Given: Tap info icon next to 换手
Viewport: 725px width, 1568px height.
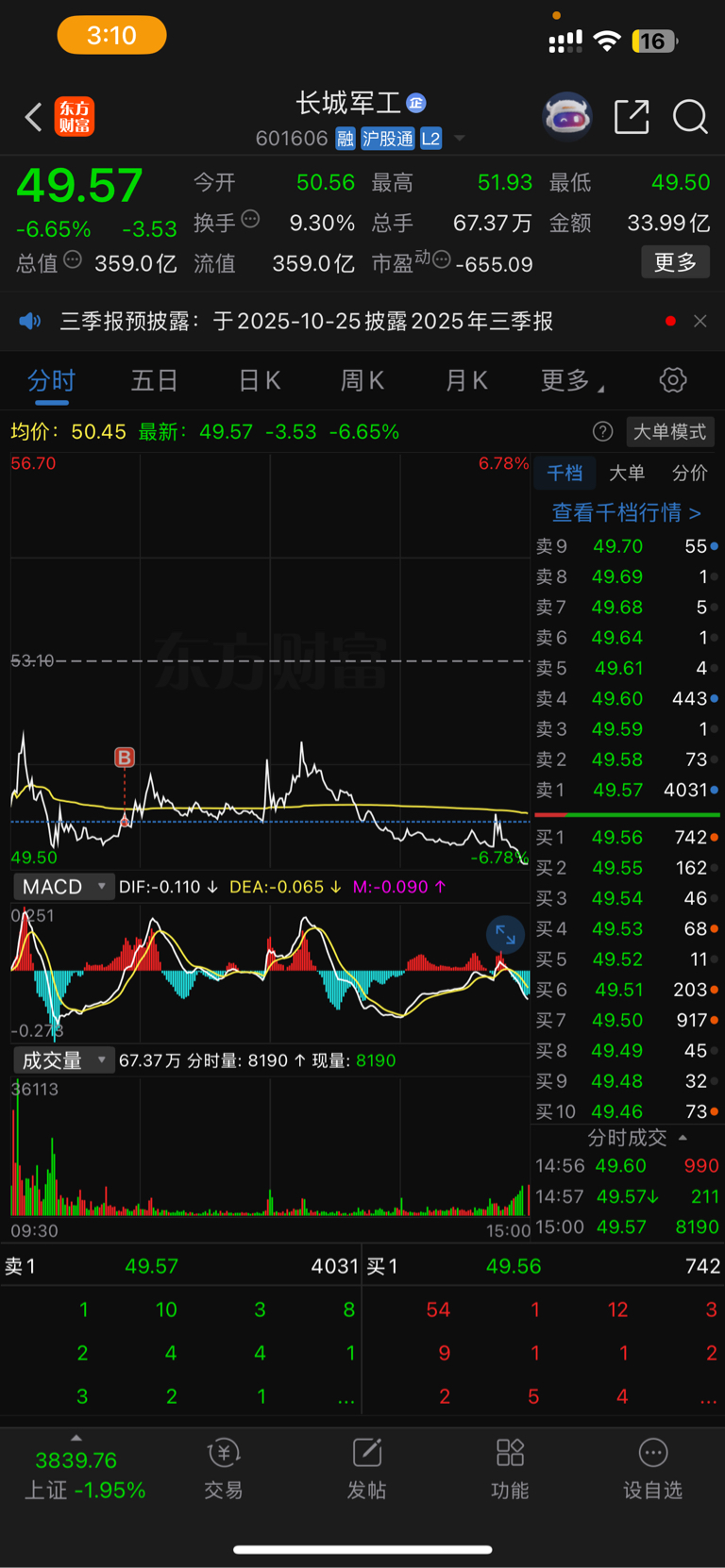Looking at the screenshot, I should 250,220.
